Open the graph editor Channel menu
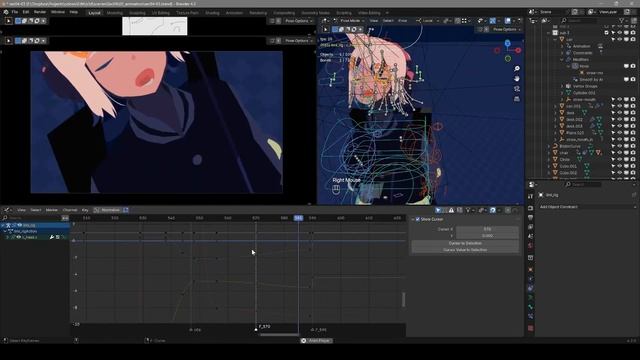The height and width of the screenshot is (360, 640). (70, 210)
